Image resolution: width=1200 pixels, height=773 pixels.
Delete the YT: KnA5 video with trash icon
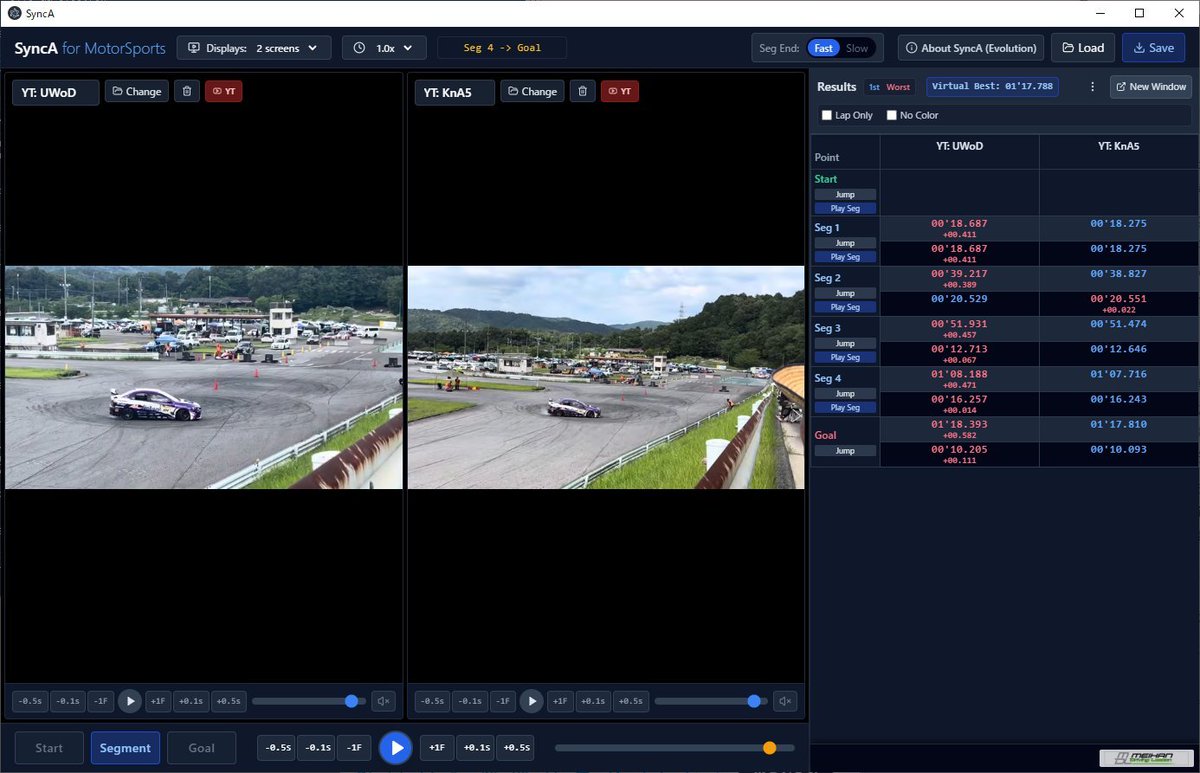coord(582,91)
